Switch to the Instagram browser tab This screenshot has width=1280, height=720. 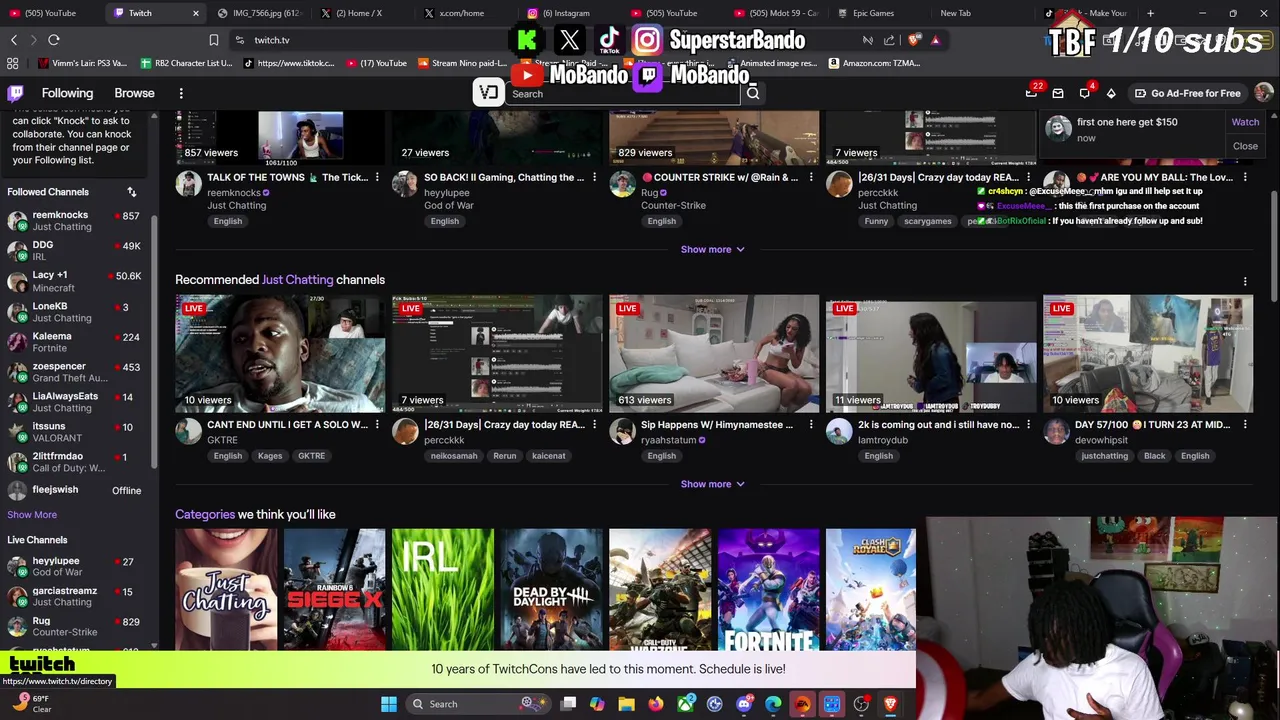click(x=565, y=13)
